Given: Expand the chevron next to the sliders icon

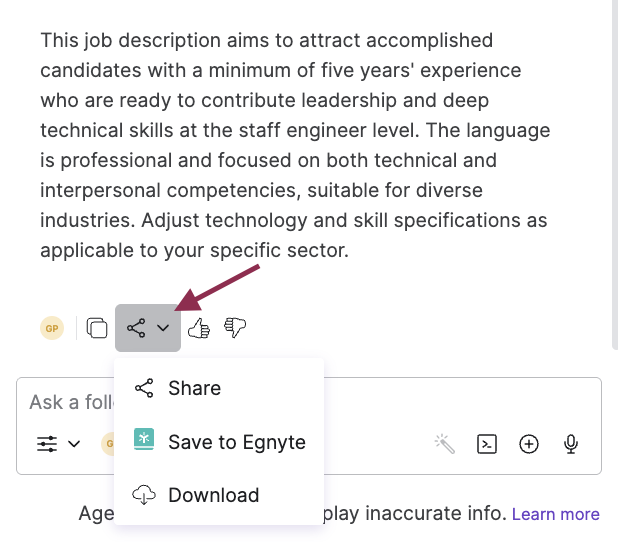Looking at the screenshot, I should pos(74,443).
